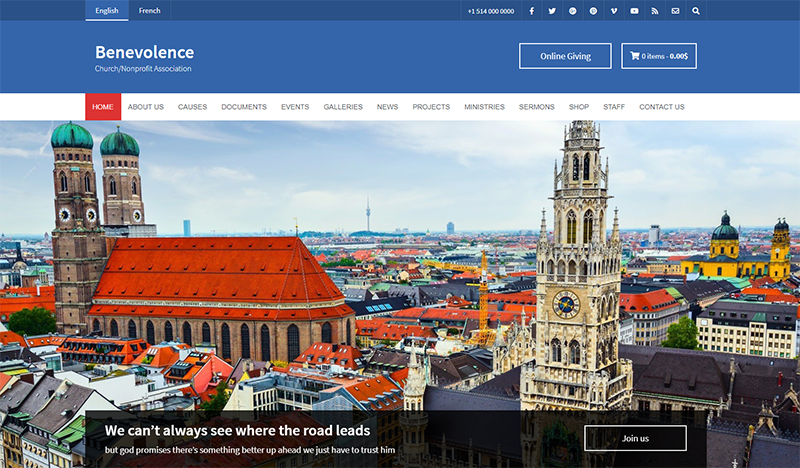Click the shopping cart icon

[x=635, y=56]
